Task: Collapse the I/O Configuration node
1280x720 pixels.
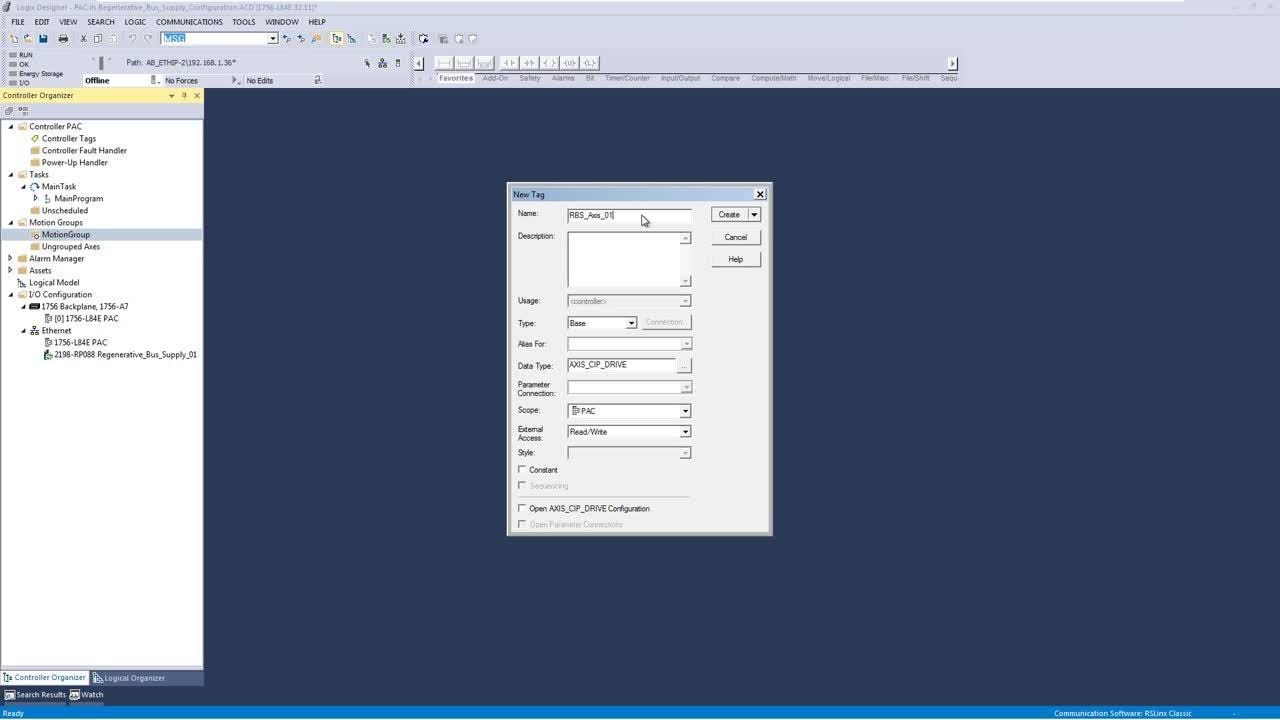Action: [11, 295]
